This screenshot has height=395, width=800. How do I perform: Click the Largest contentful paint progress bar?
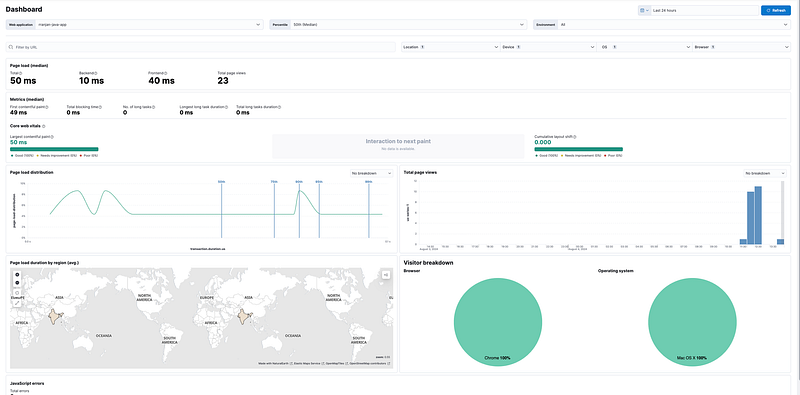54,149
